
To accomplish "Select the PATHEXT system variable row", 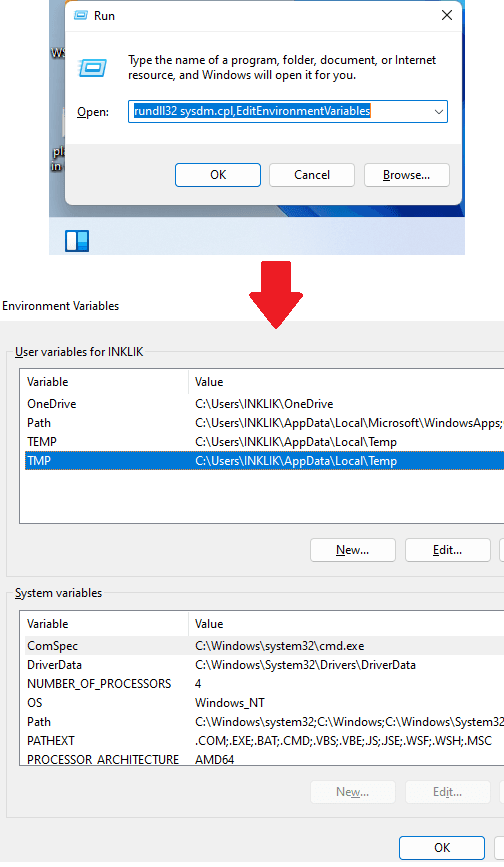I will [264, 741].
